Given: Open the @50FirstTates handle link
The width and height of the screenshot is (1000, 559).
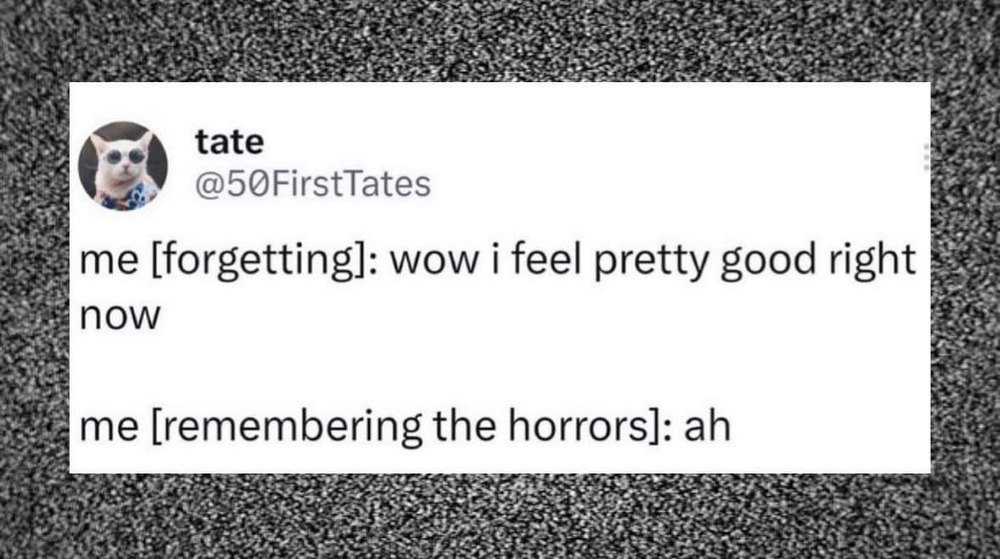Looking at the screenshot, I should coord(312,184).
